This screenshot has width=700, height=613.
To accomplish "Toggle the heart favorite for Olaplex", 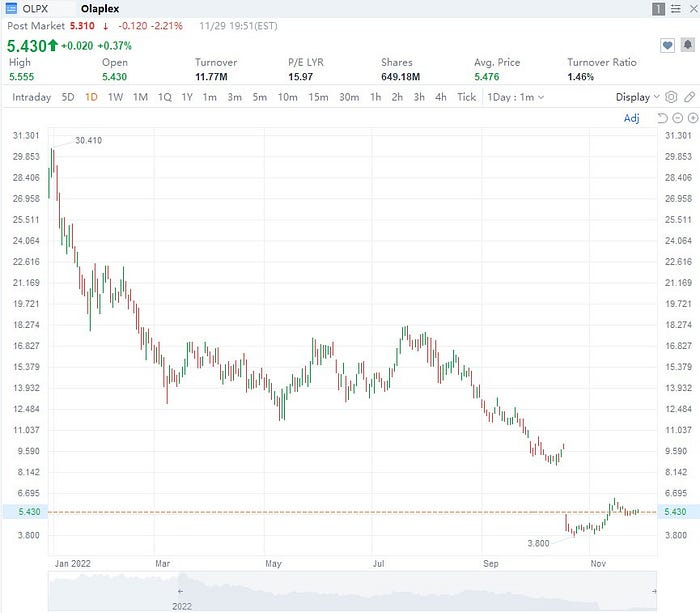I will [x=667, y=45].
